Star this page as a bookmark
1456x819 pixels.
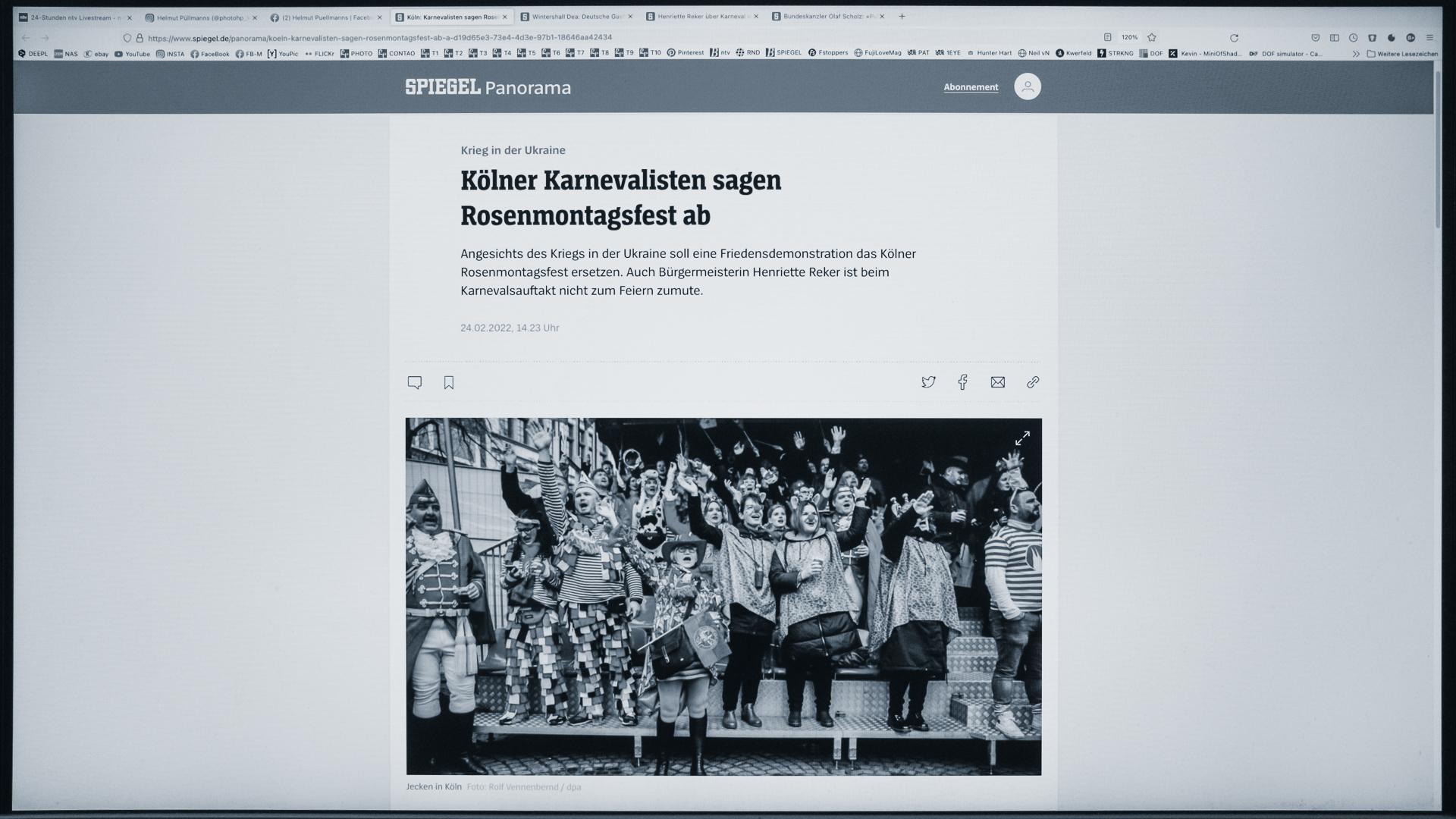1152,37
